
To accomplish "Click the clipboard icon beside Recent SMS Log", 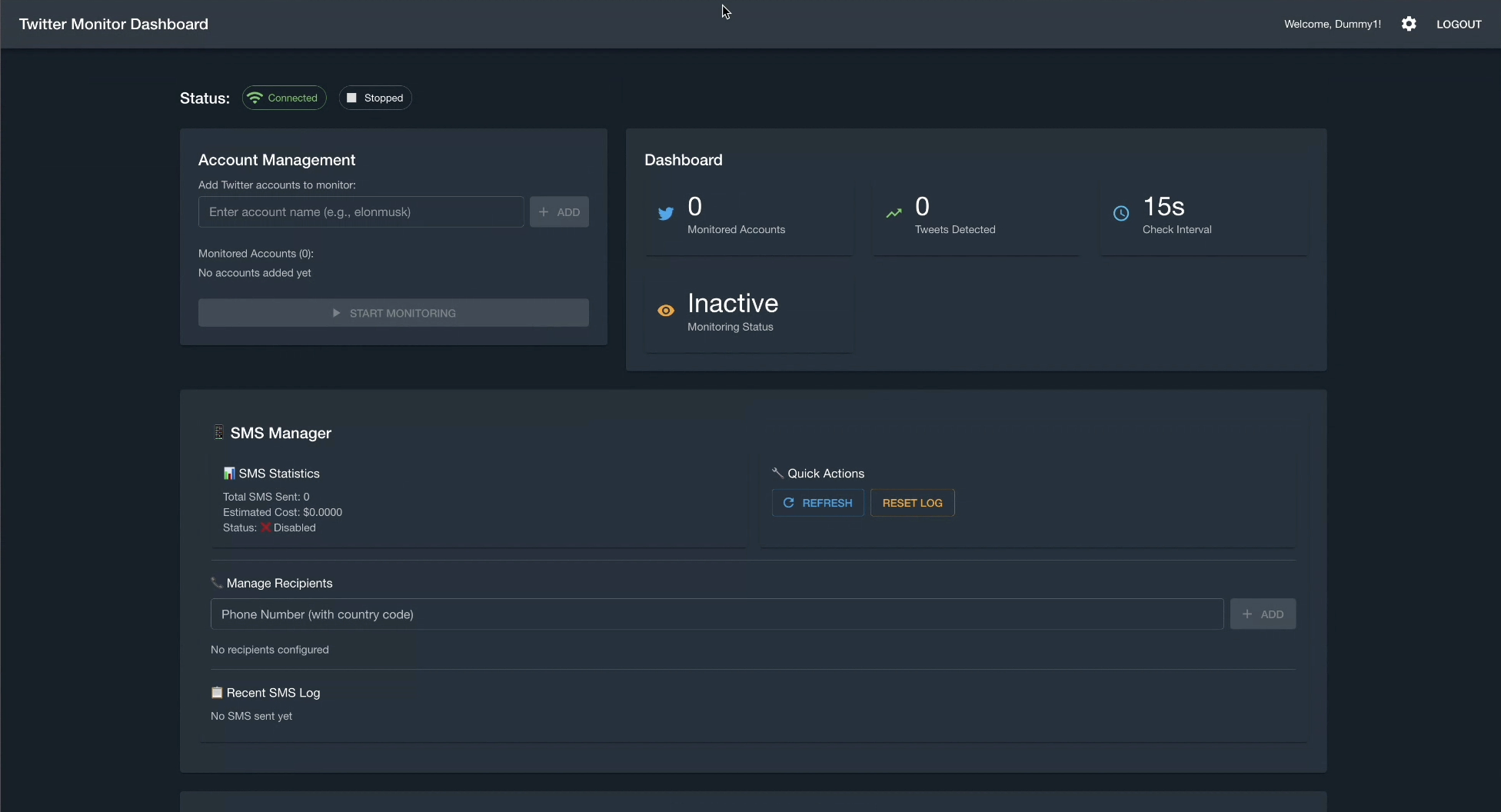I will click(x=217, y=693).
